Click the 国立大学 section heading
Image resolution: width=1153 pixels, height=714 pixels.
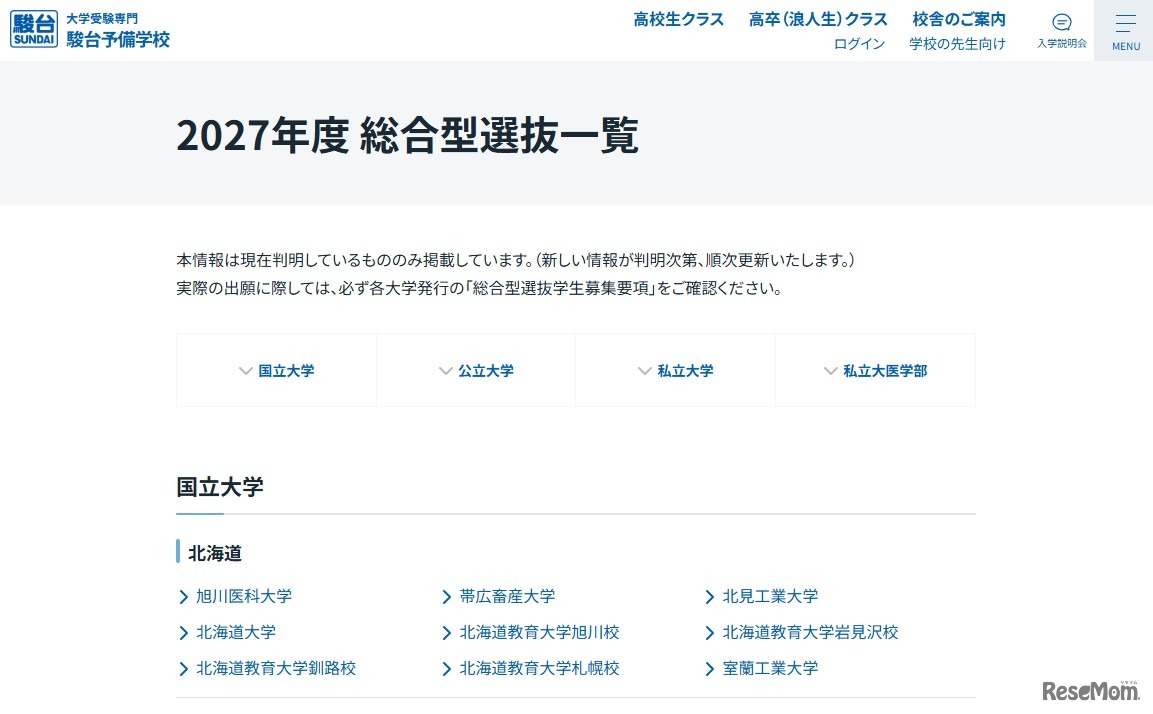coord(220,487)
